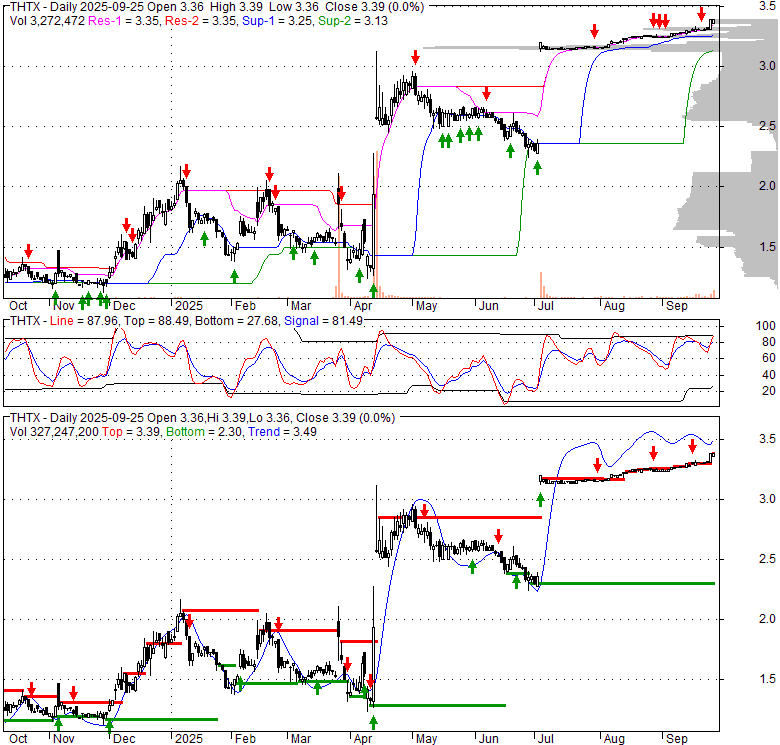This screenshot has width=780, height=745.
Task: Click the 'Res-1 = 3.35' legend text
Action: click(123, 21)
